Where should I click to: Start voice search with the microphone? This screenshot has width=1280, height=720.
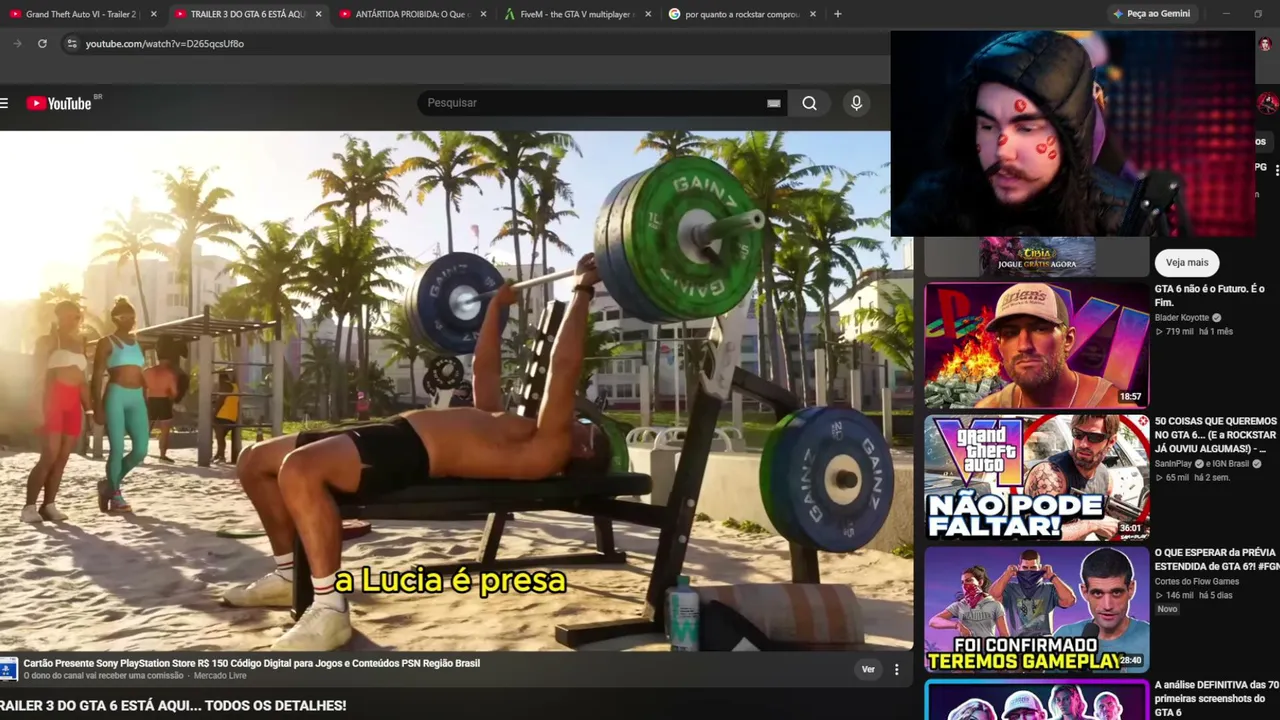coord(856,103)
